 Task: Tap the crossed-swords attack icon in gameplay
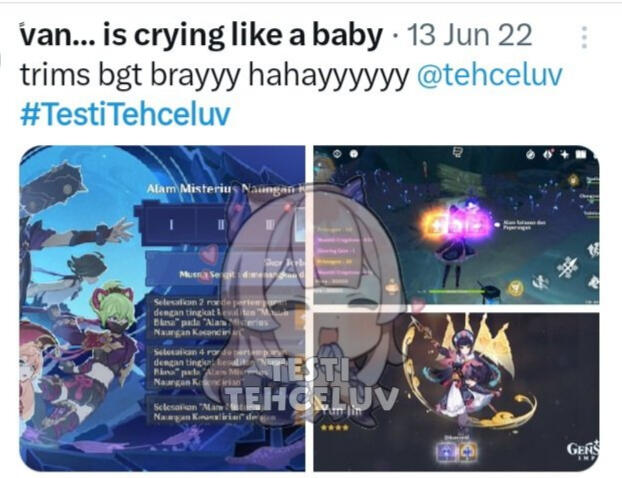tap(567, 267)
